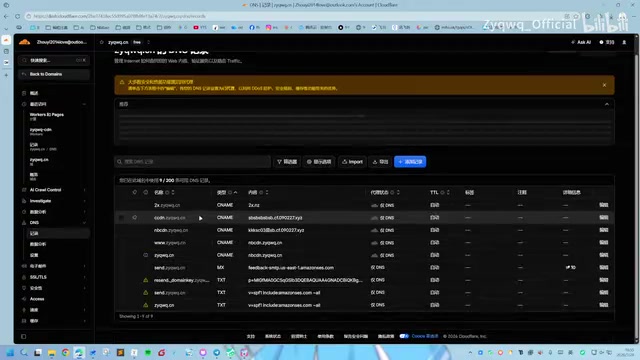Expand the AI Crawl Control sidebar section
The height and width of the screenshot is (360, 640).
(84, 190)
